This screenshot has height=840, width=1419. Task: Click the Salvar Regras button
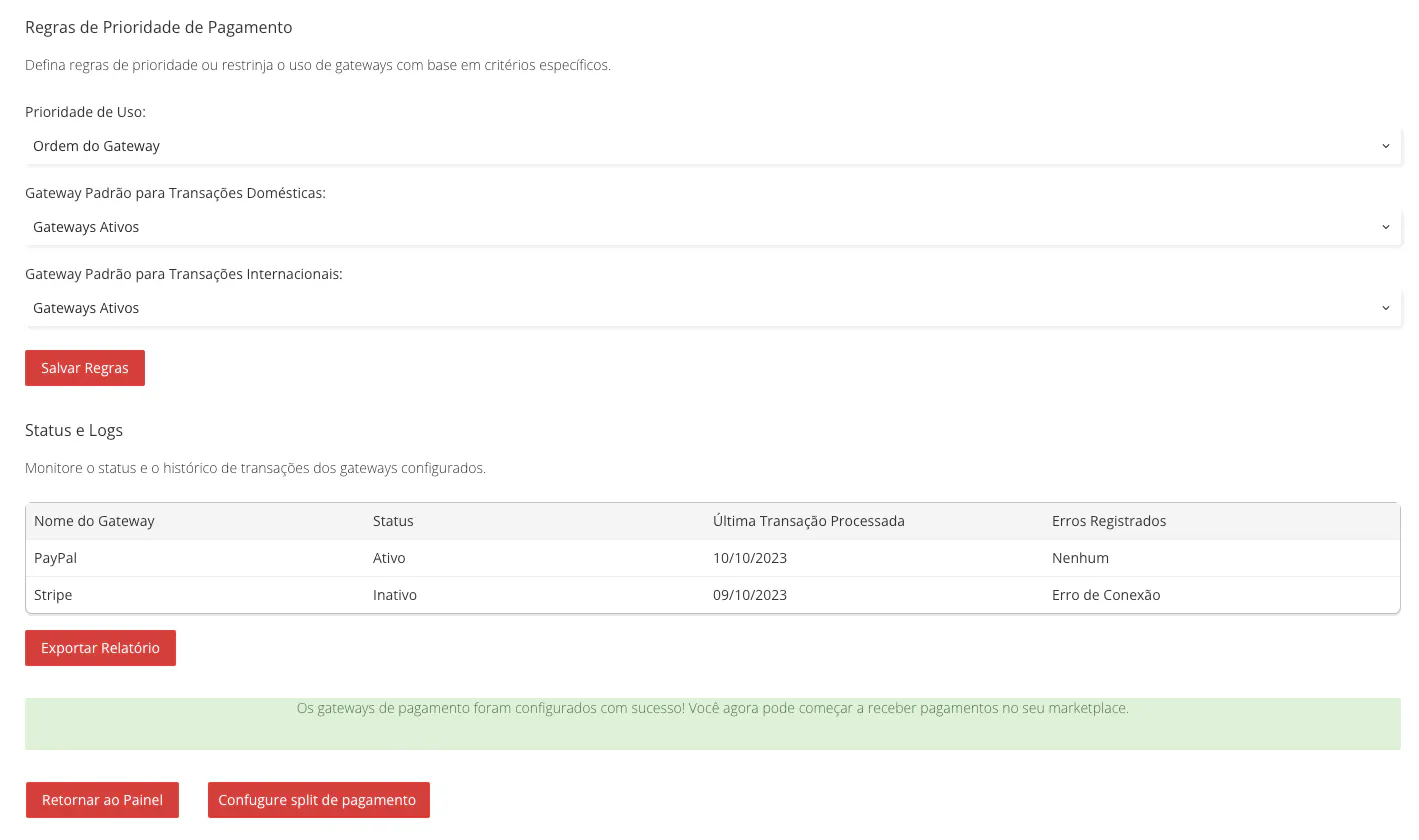(x=85, y=368)
